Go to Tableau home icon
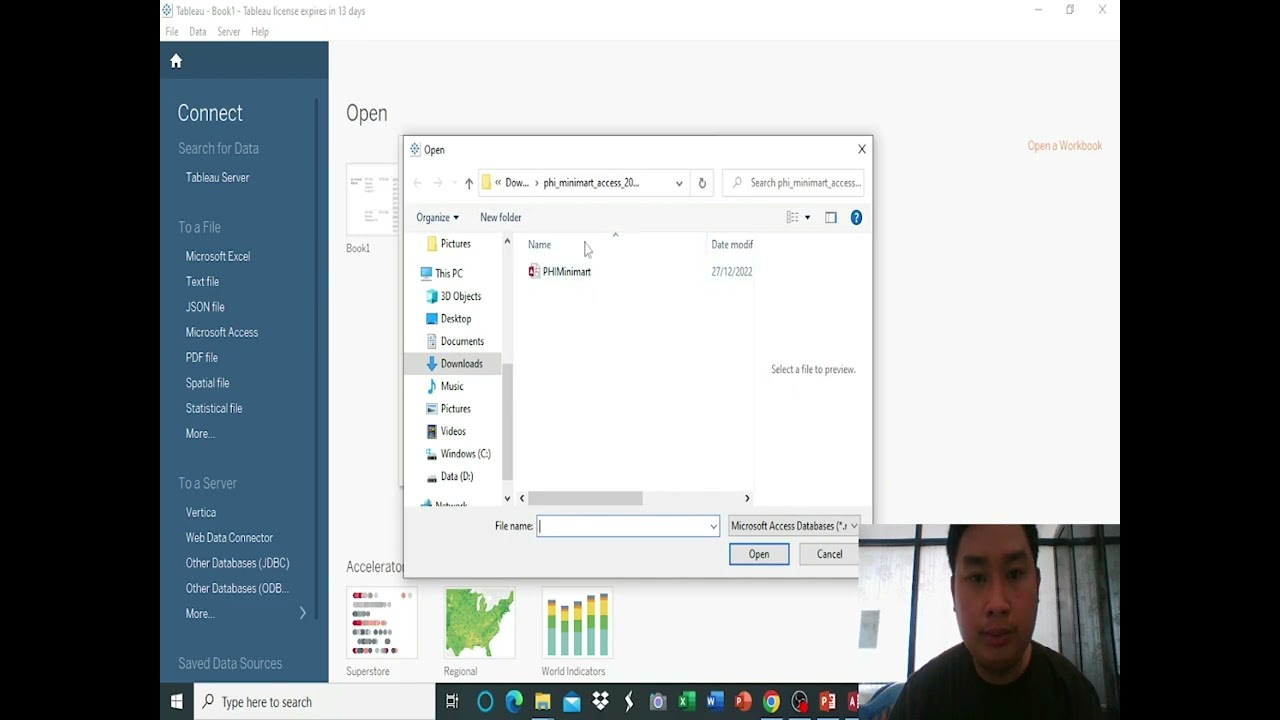1280x720 pixels. 176,61
